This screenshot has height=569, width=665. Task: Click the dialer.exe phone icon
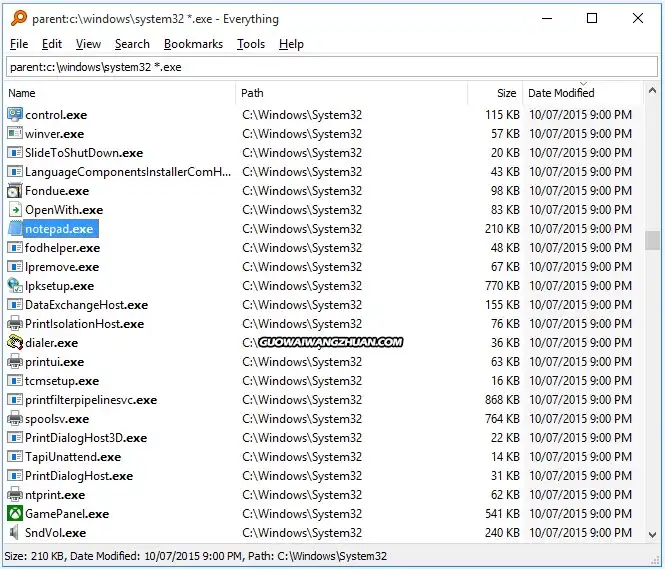pos(15,343)
